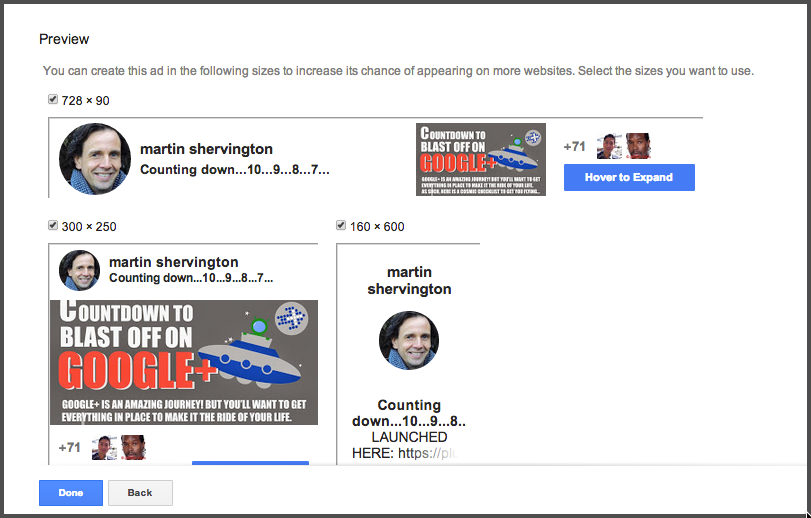
Task: Click the Hover to Expand button
Action: pos(629,177)
